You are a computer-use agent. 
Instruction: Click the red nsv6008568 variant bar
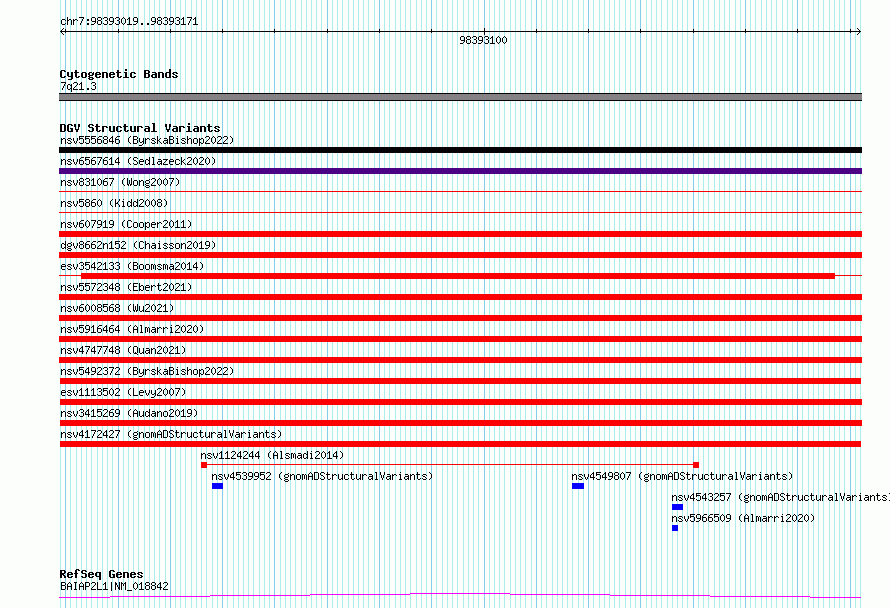tap(460, 318)
